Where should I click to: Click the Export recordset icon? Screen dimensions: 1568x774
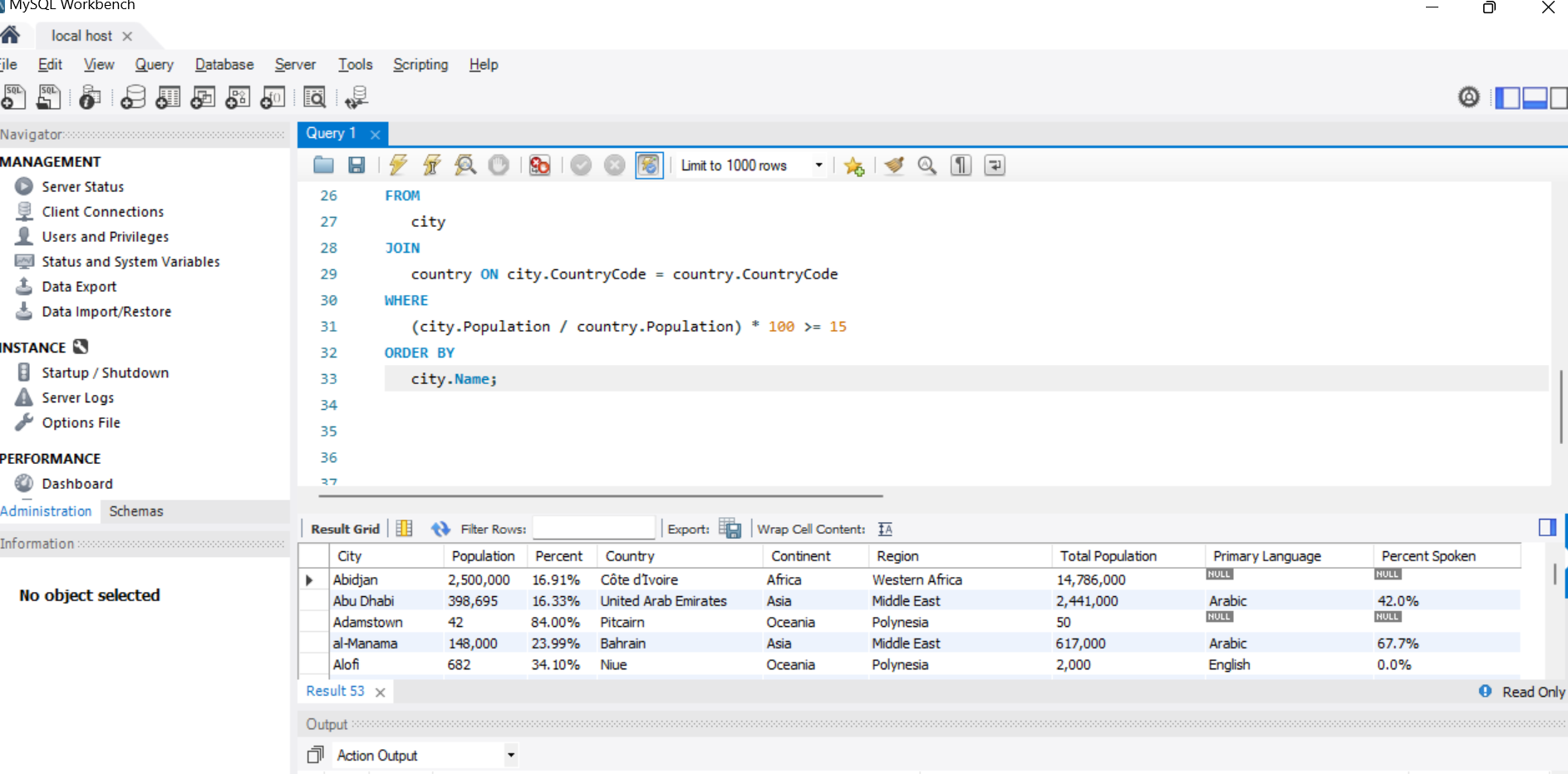click(730, 529)
